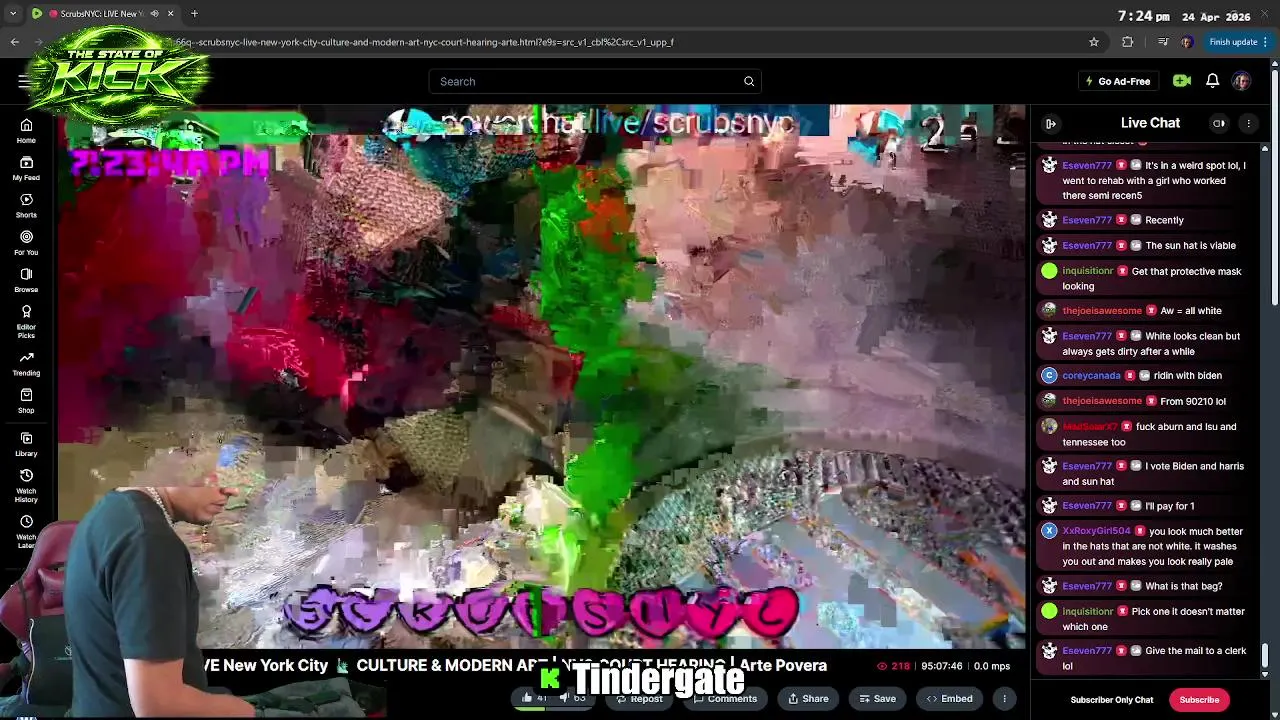View the Trending sidebar section

(26, 363)
